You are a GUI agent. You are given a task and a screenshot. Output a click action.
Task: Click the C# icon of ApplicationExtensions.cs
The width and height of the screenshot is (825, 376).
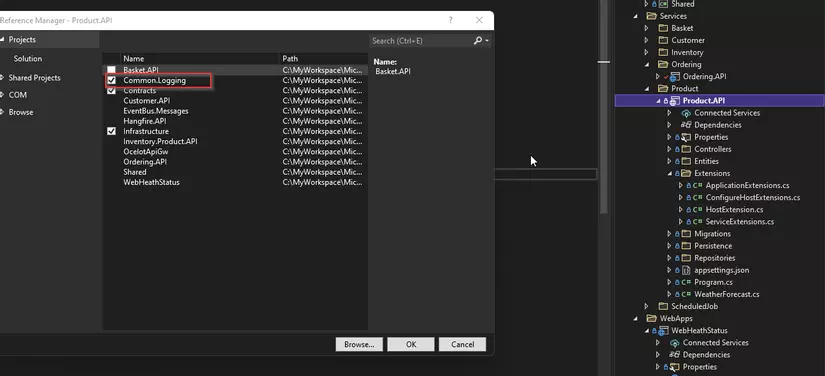click(x=697, y=186)
